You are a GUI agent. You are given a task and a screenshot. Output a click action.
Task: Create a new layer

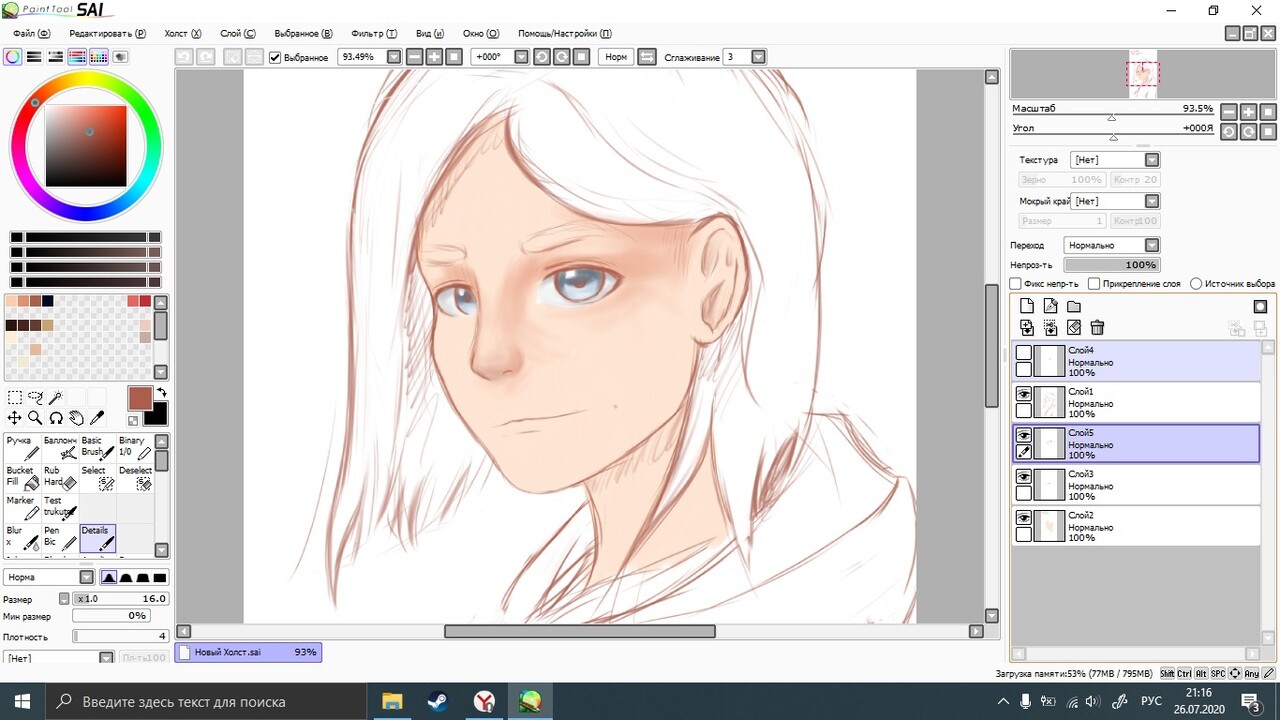(x=1026, y=306)
